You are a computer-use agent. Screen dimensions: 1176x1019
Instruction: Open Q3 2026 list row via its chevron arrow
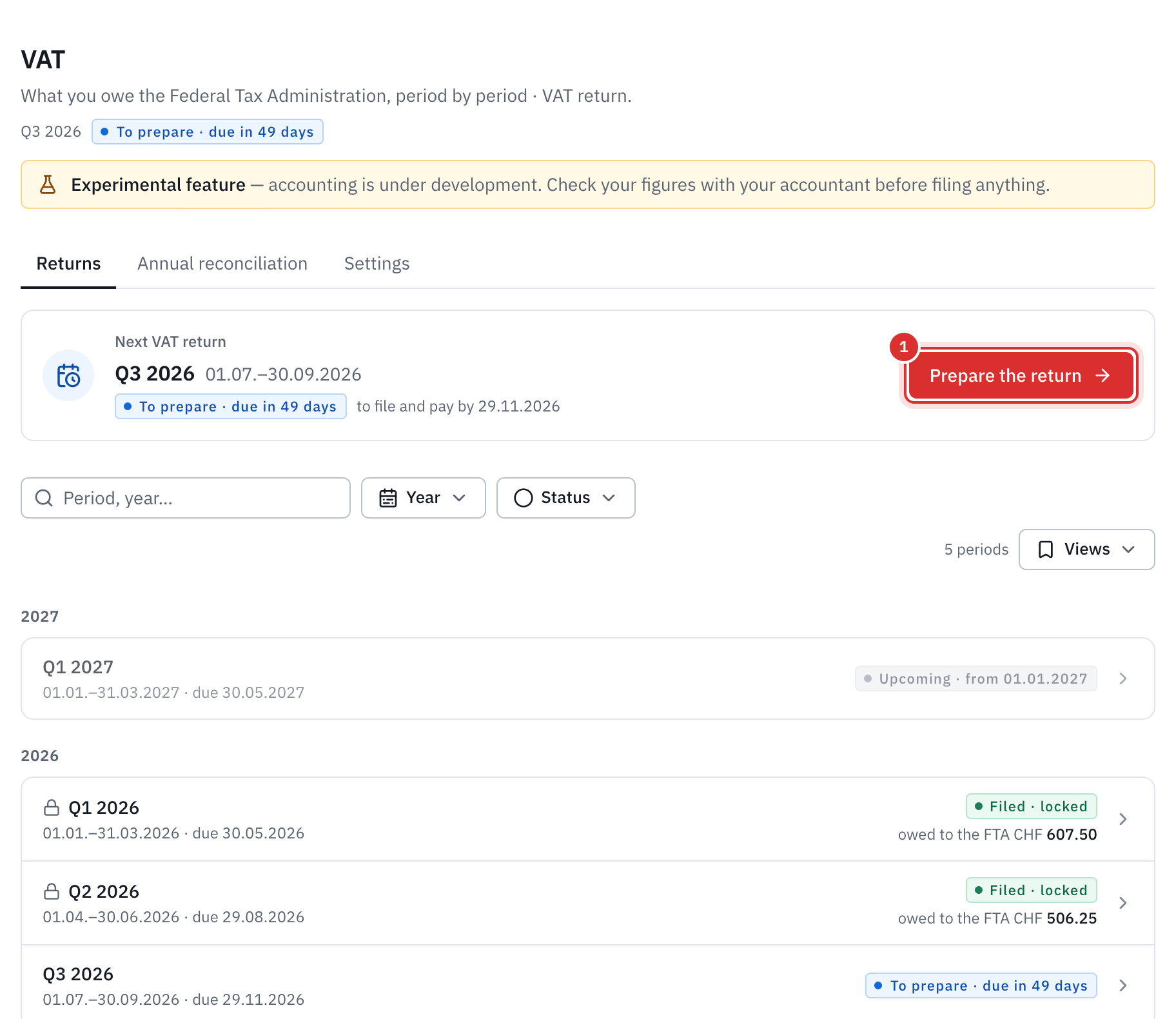coord(1123,985)
